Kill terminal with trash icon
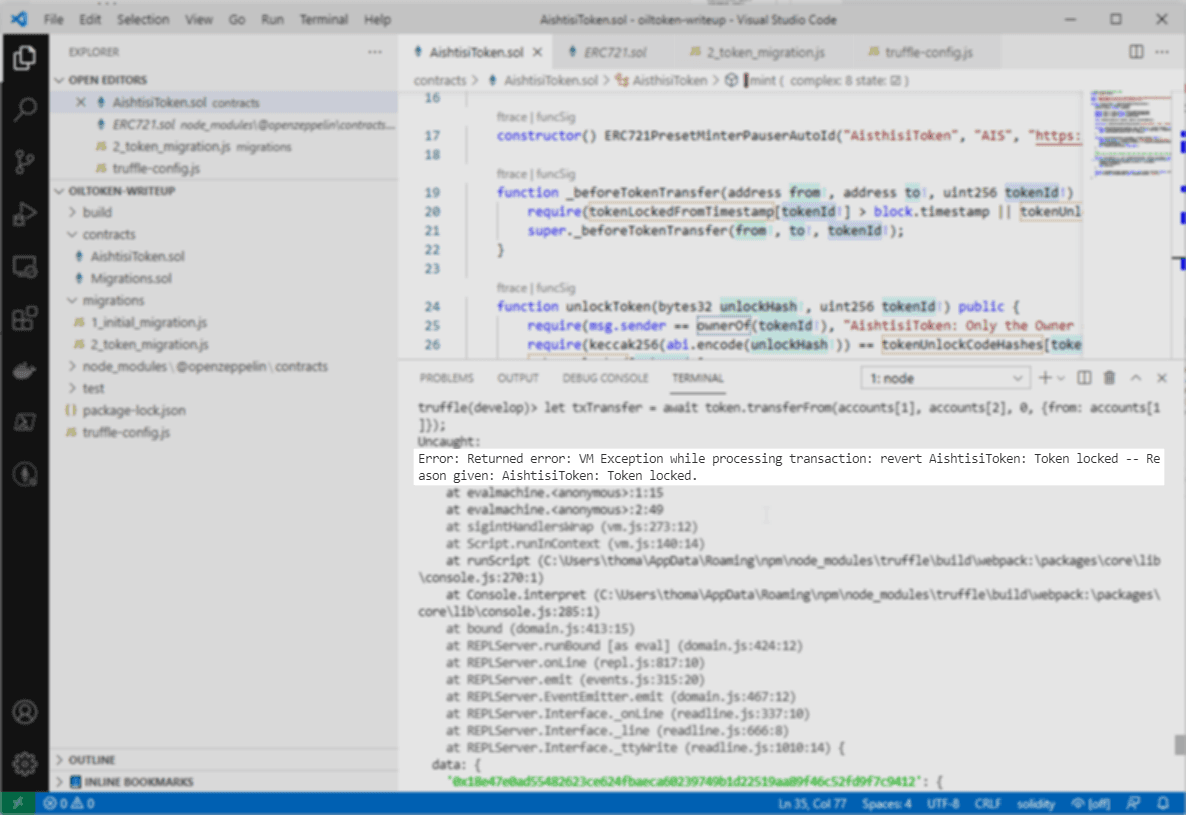The image size is (1186, 815). (x=1110, y=377)
